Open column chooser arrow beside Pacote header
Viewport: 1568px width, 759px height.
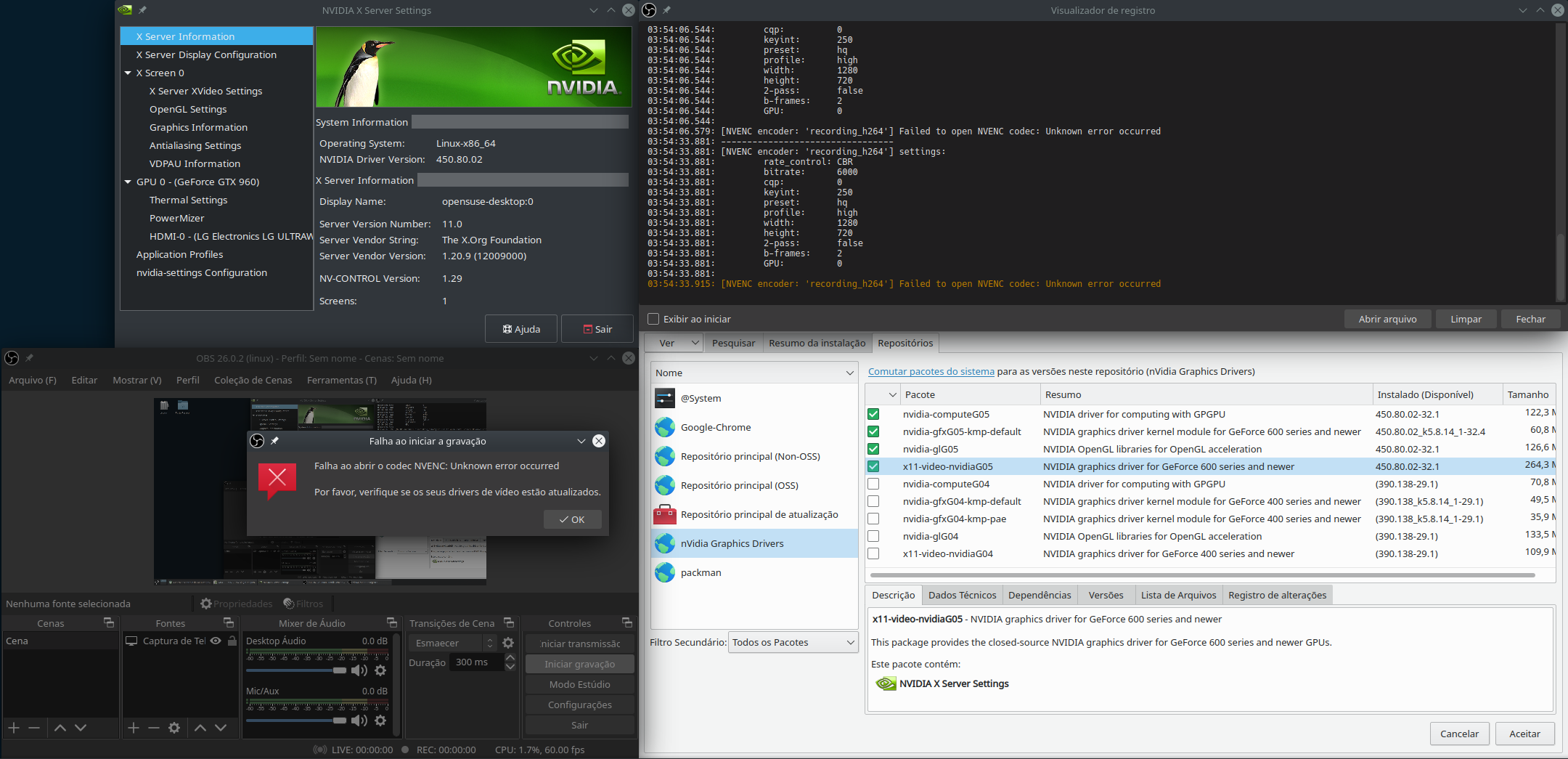point(892,394)
